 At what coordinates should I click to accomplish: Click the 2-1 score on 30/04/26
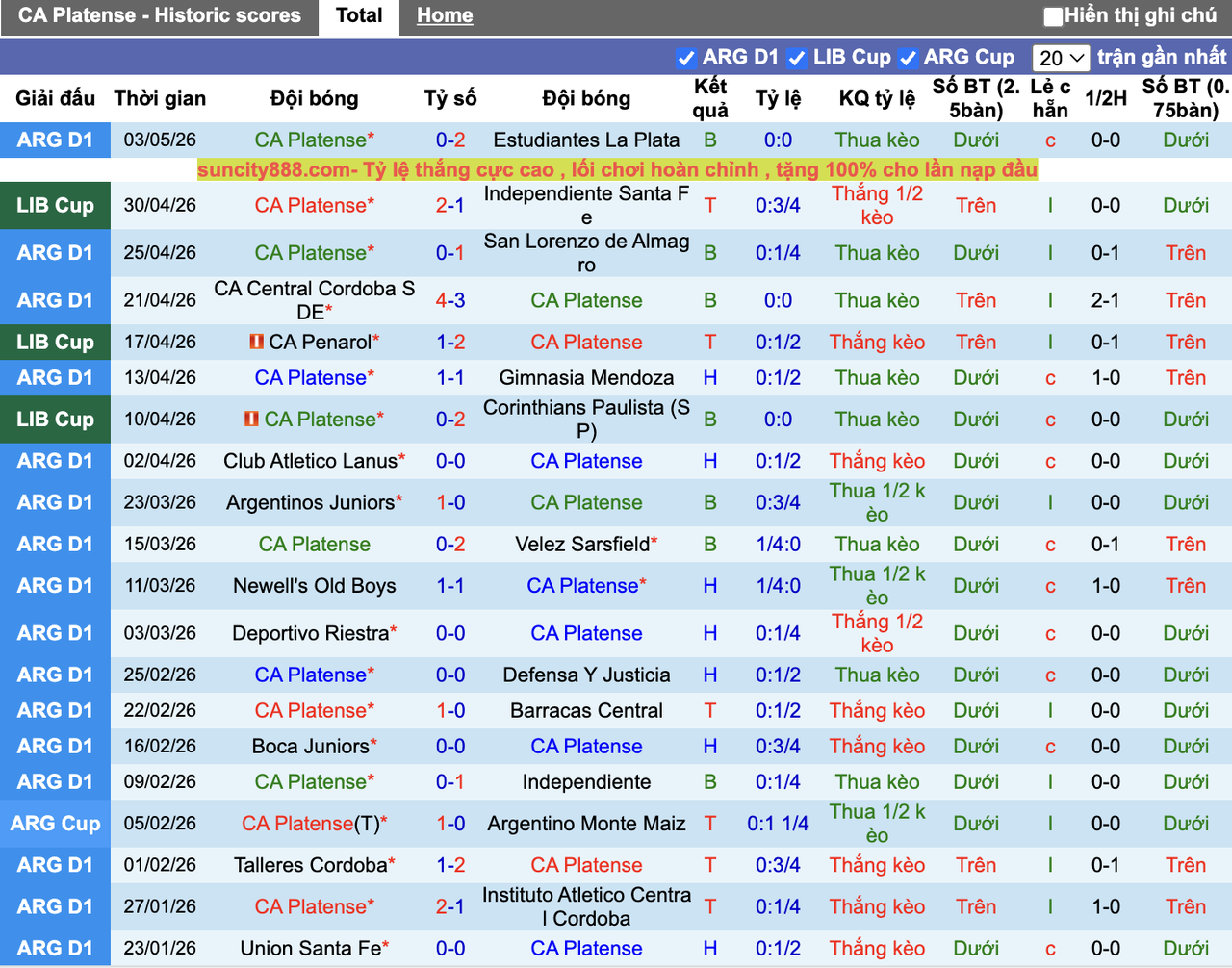click(x=450, y=205)
